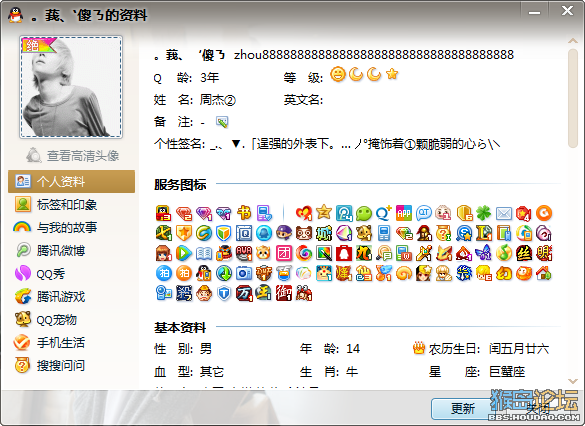
Task: Click the pink "团" group-buy icon
Action: (x=284, y=253)
